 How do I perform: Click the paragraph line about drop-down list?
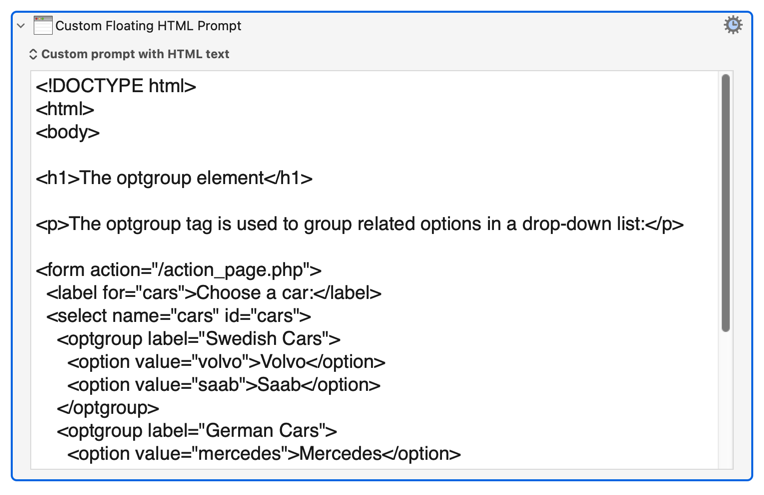(360, 224)
